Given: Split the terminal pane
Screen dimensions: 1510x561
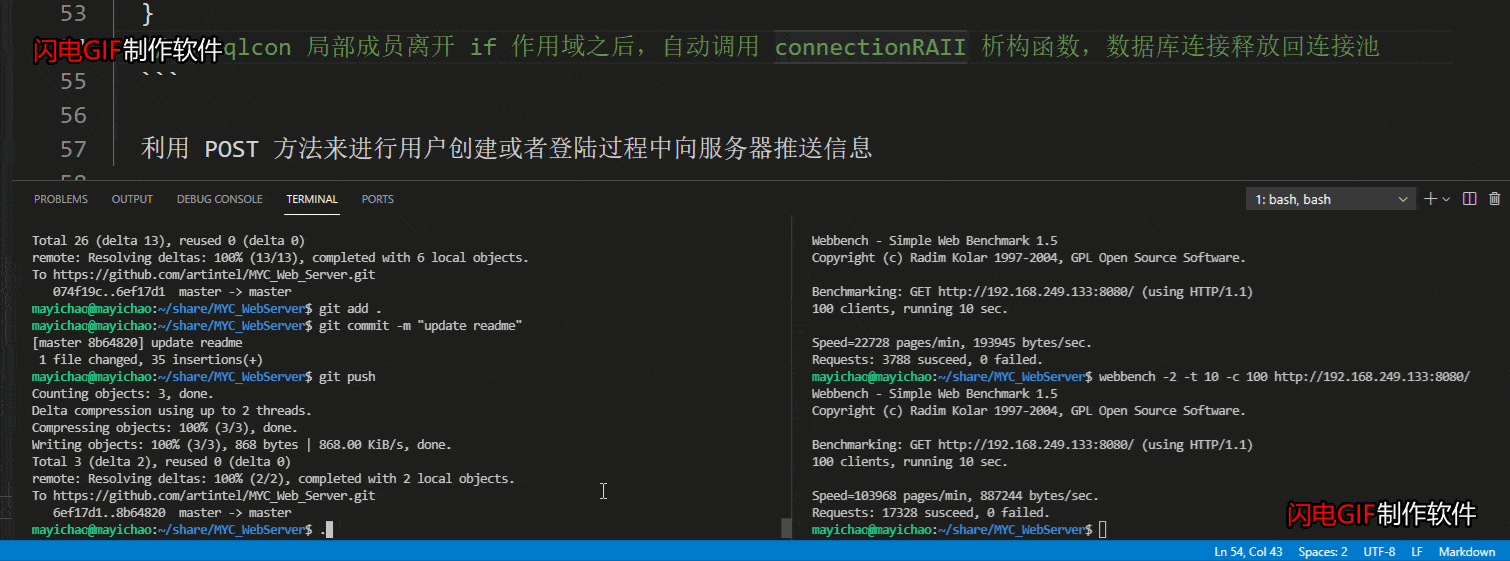Looking at the screenshot, I should pyautogui.click(x=1469, y=199).
